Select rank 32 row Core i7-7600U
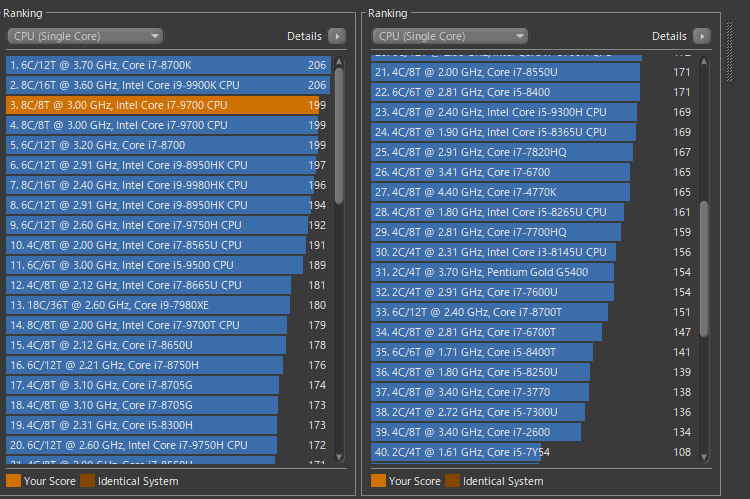Viewport: 750px width, 499px height. (533, 292)
